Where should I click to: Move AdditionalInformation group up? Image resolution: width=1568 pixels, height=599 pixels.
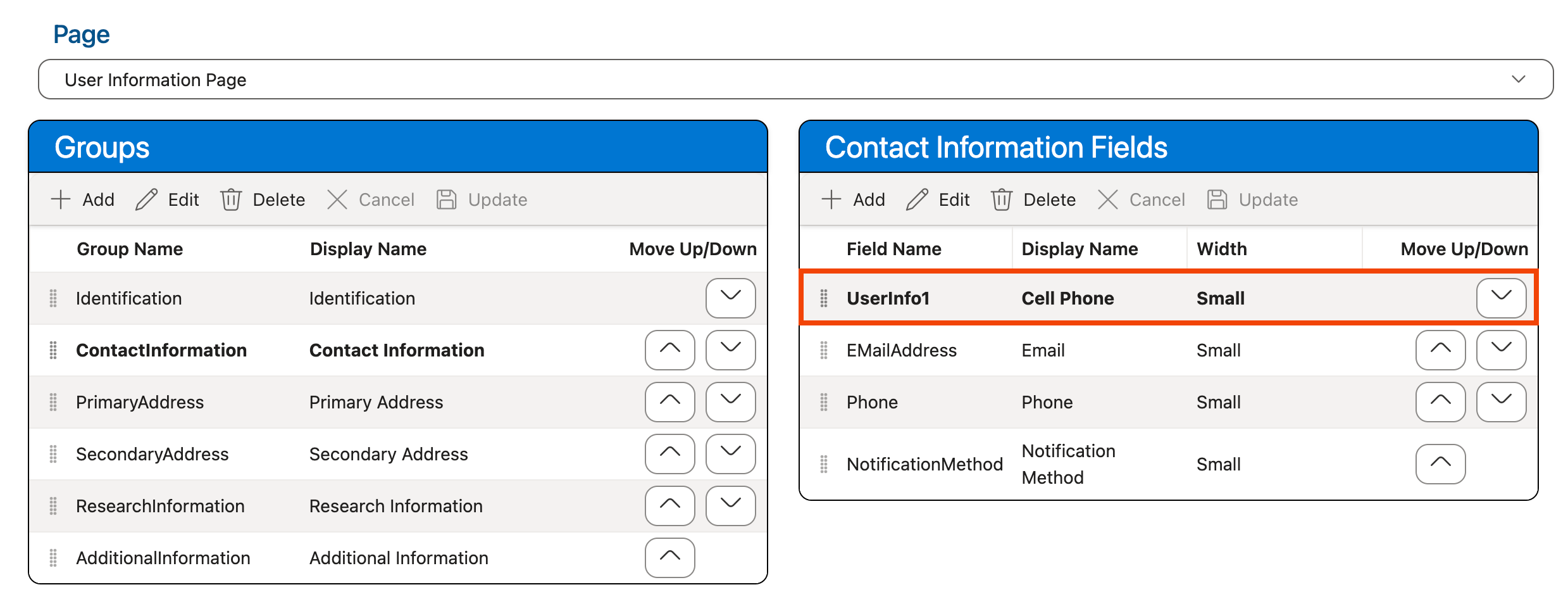tap(669, 557)
